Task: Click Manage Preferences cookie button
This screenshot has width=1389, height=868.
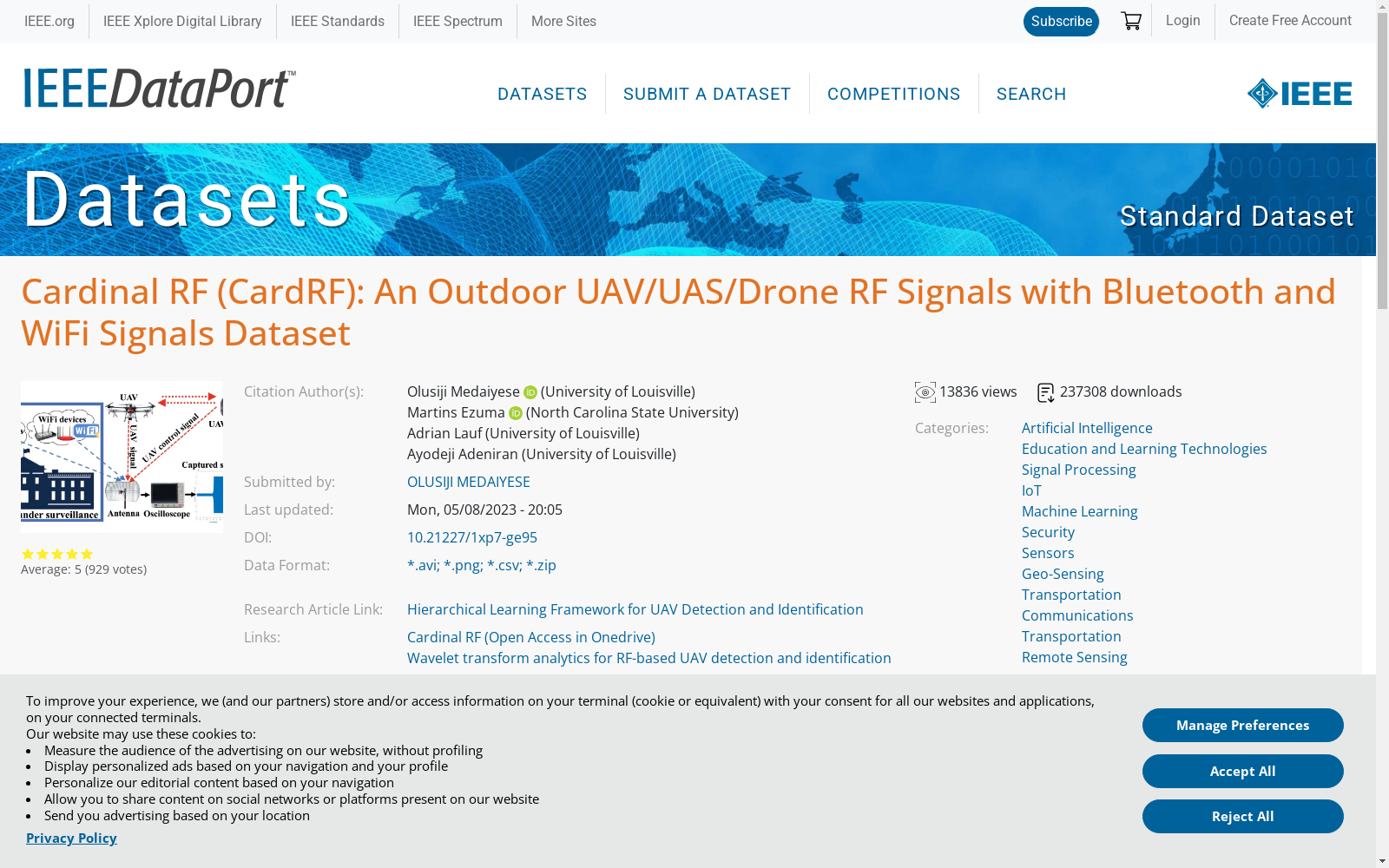Action: tap(1243, 726)
